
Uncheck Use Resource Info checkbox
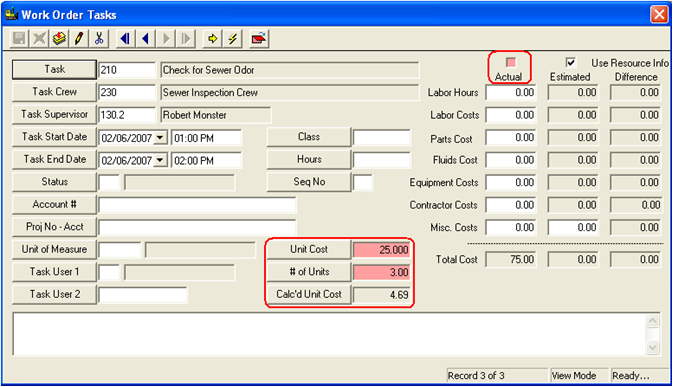click(x=570, y=63)
